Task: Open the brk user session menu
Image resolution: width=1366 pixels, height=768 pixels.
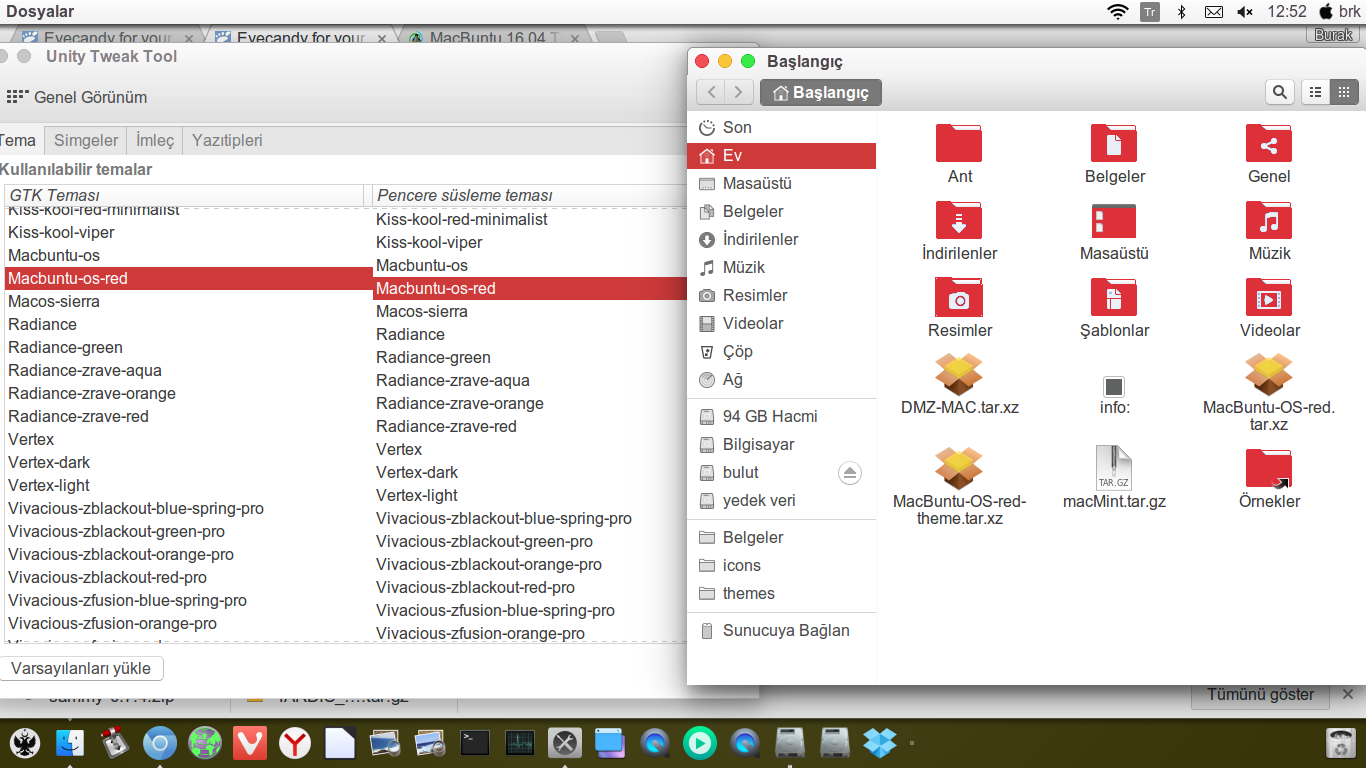Action: click(x=1340, y=12)
